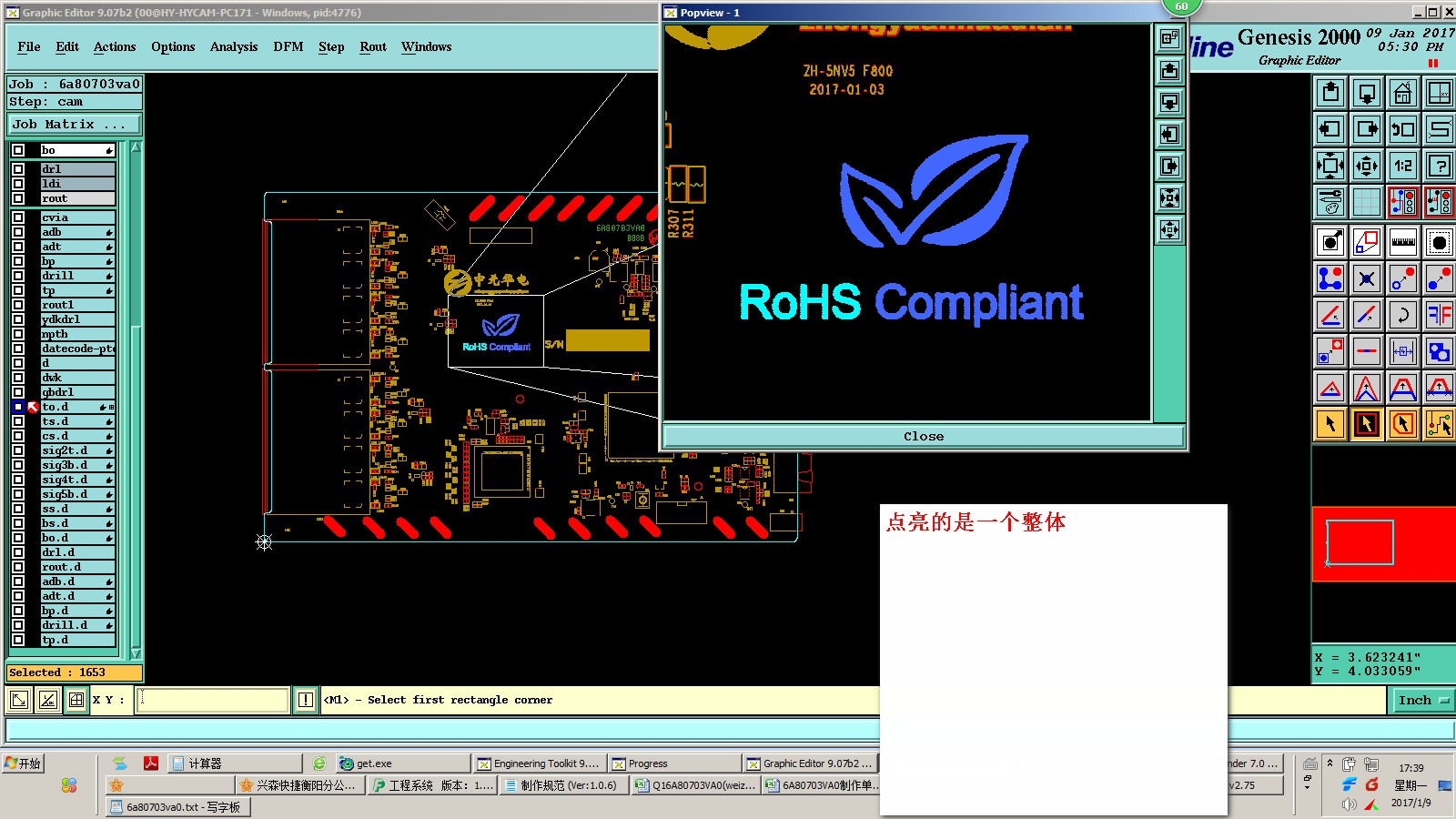Click the exclamation icon beside the coordinate field

point(306,700)
